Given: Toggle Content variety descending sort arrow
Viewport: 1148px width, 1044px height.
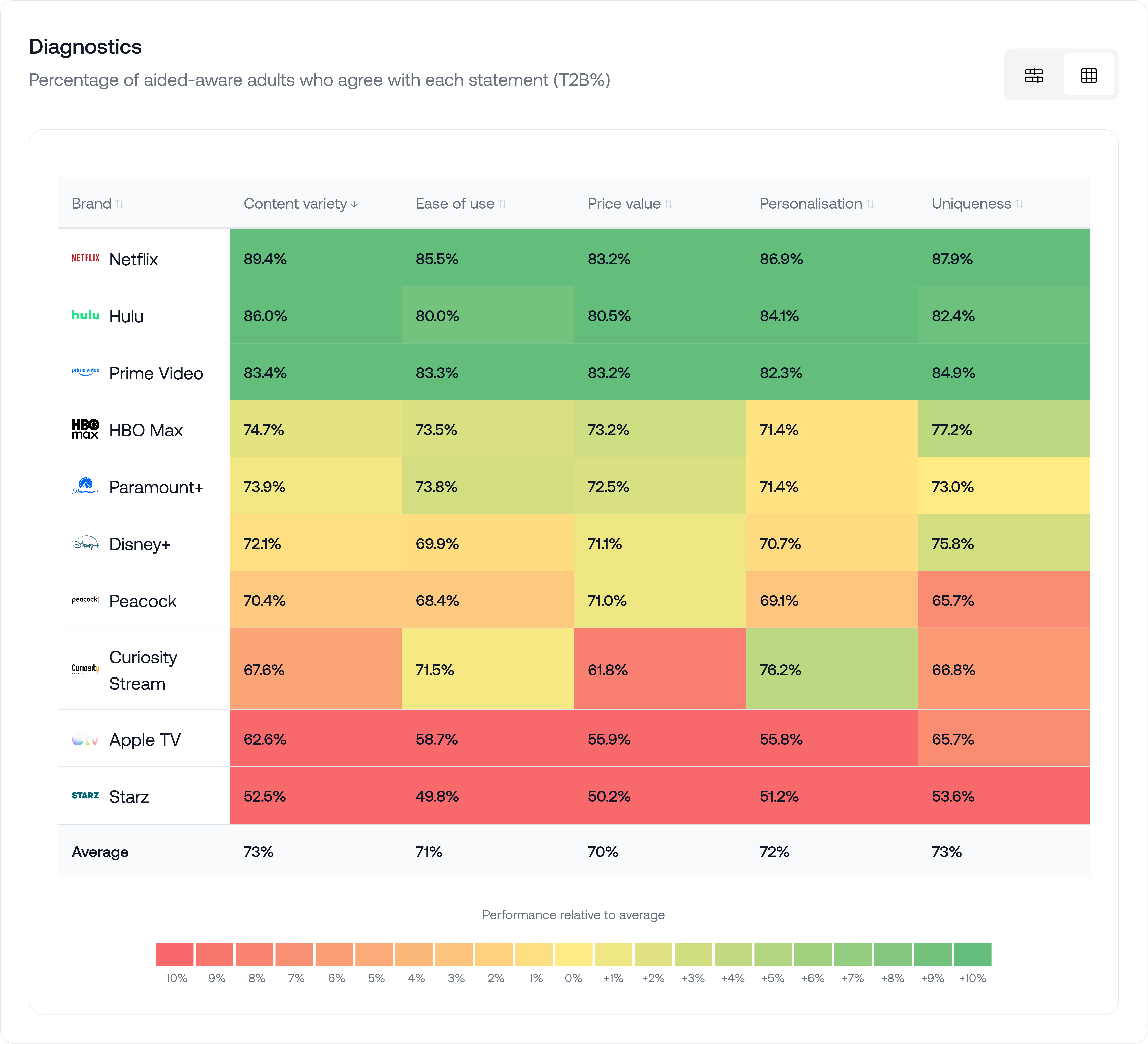Looking at the screenshot, I should pyautogui.click(x=354, y=204).
